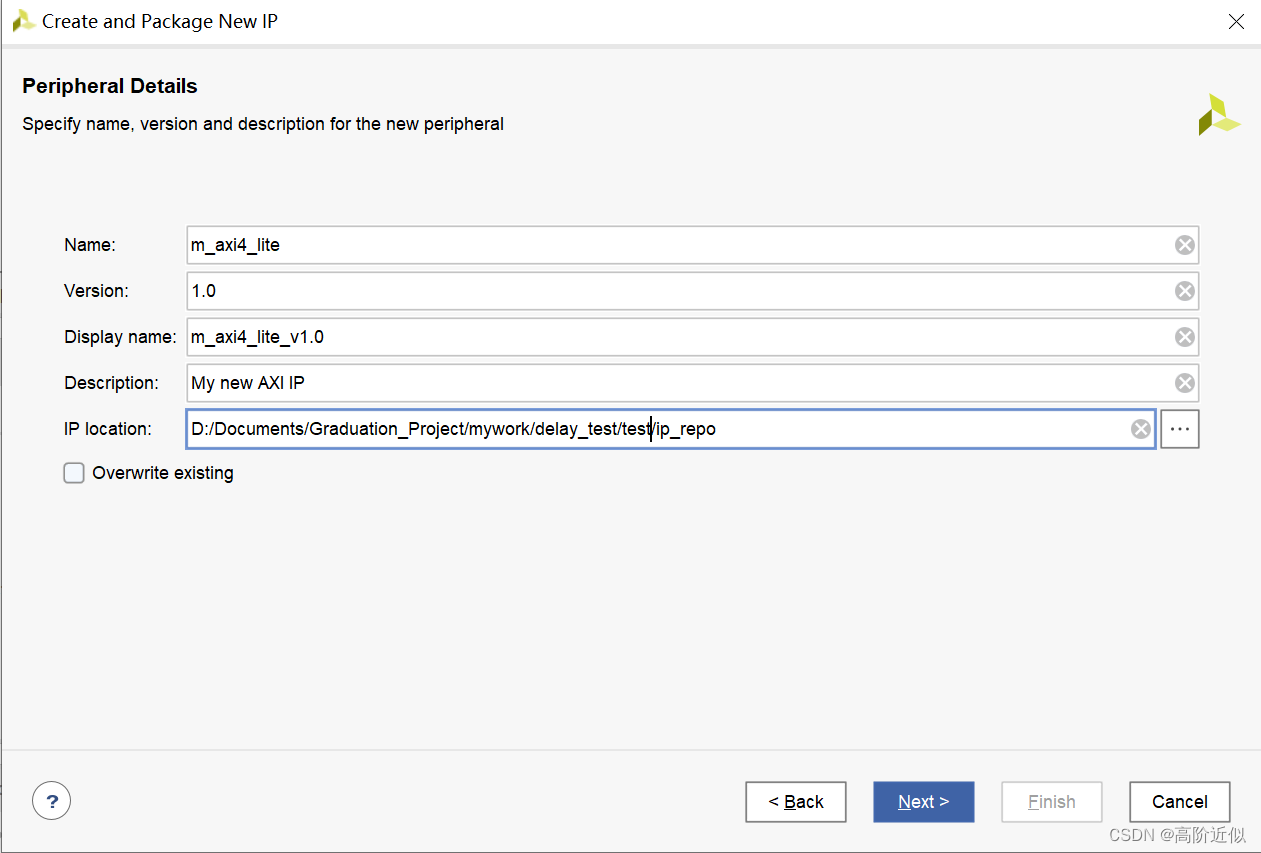Viewport: 1261px width, 853px height.
Task: Open the IP location browse (…) button
Action: tap(1180, 429)
